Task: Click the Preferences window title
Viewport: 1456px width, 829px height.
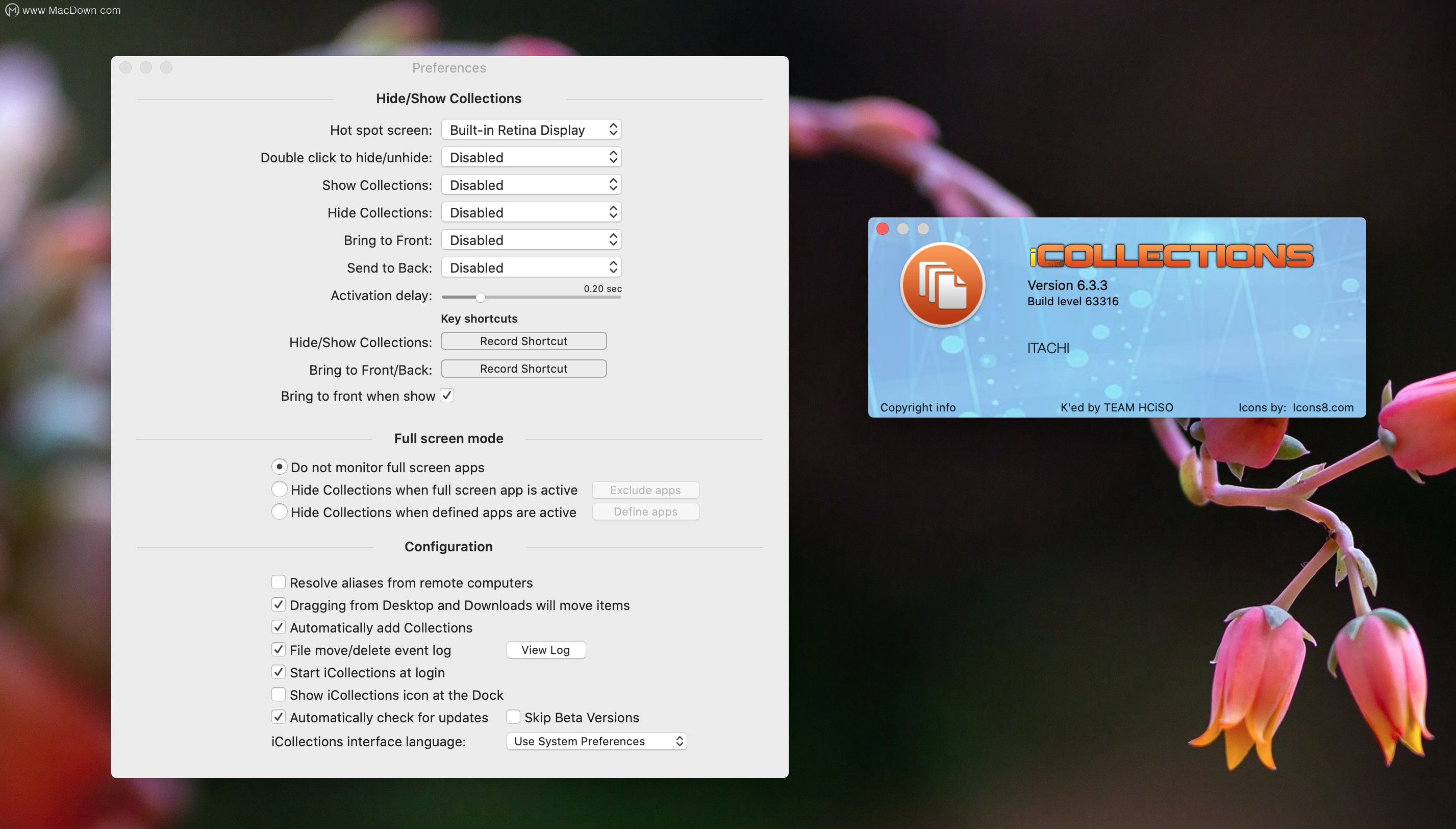Action: coord(449,68)
